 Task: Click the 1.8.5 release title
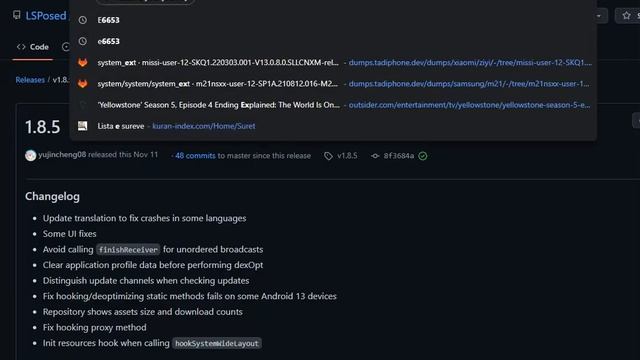42,127
